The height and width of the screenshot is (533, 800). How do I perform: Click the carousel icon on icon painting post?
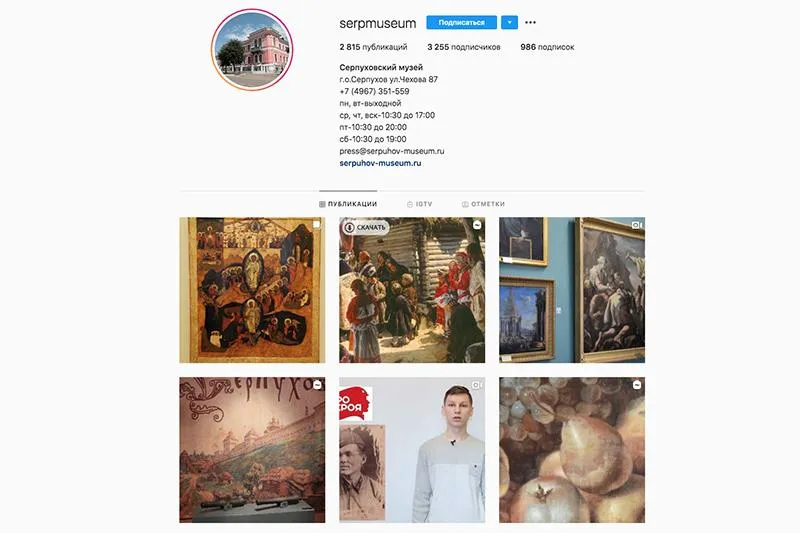pyautogui.click(x=317, y=225)
